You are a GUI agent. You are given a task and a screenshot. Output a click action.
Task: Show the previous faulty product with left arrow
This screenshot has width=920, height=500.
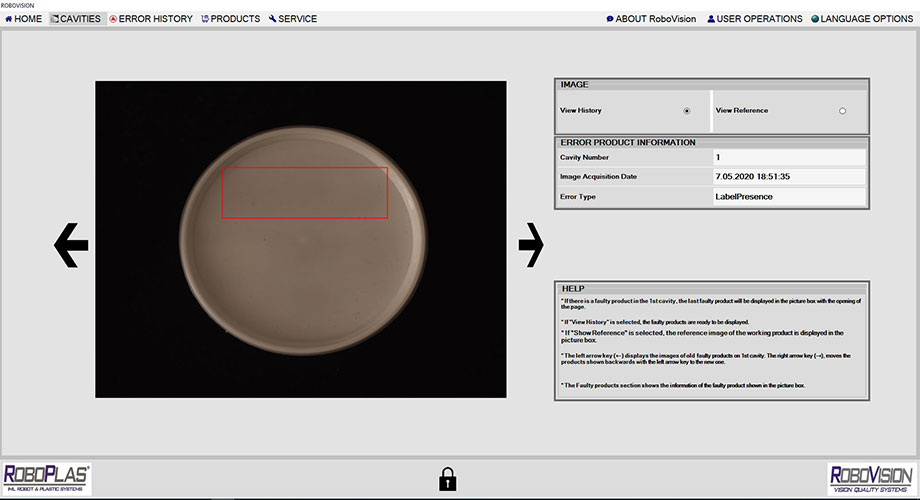pos(71,245)
